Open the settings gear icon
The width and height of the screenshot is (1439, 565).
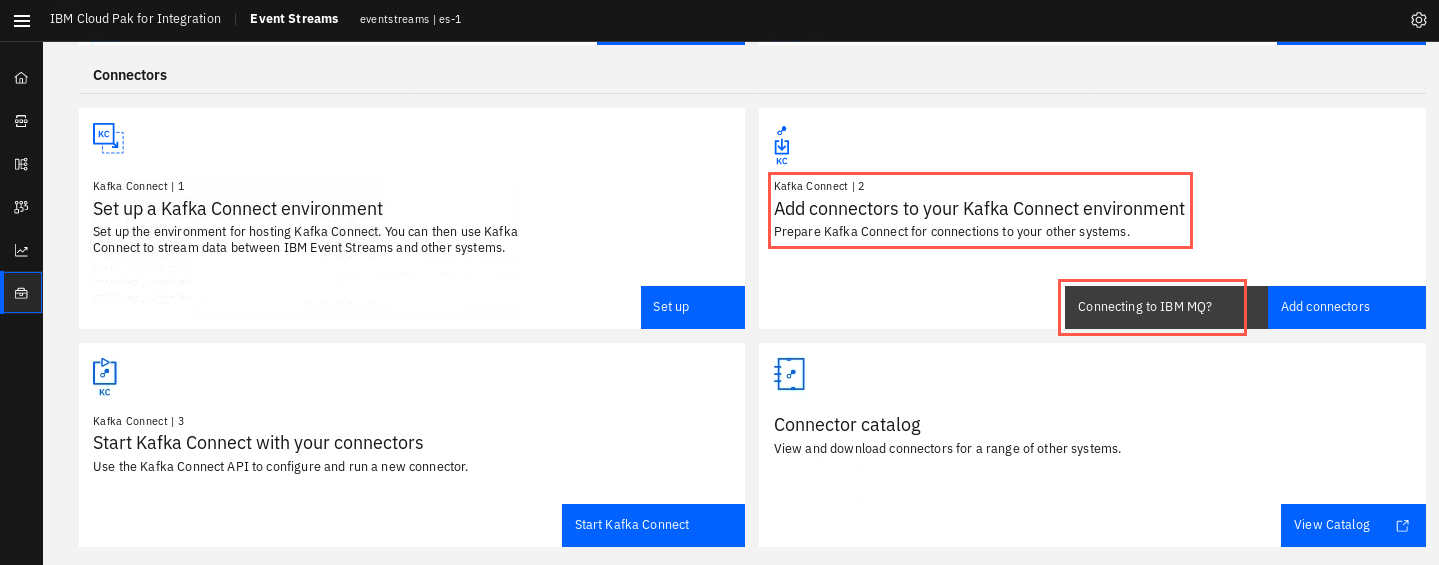(x=1418, y=20)
